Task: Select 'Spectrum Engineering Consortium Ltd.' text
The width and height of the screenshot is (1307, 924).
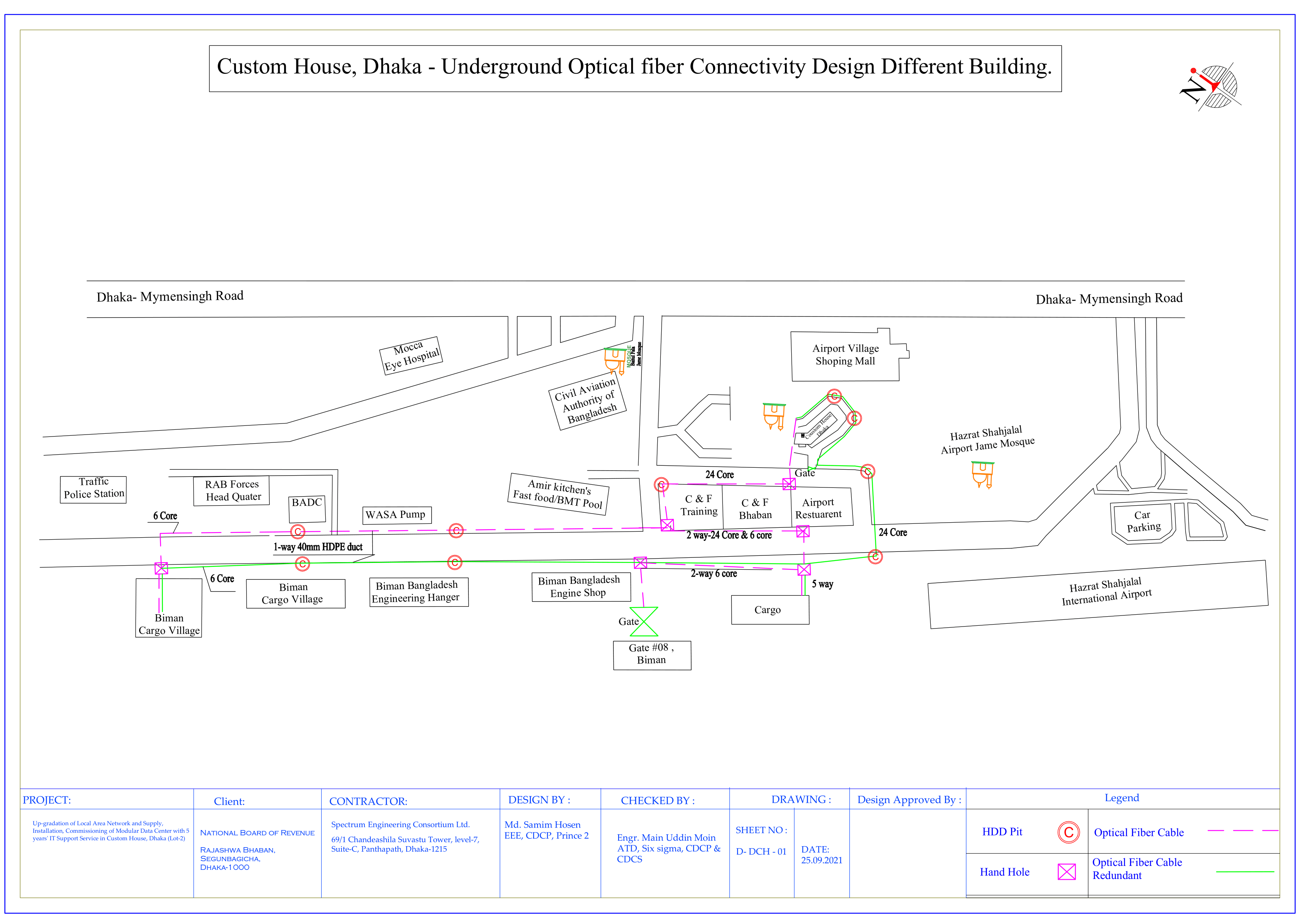Action: click(x=400, y=824)
